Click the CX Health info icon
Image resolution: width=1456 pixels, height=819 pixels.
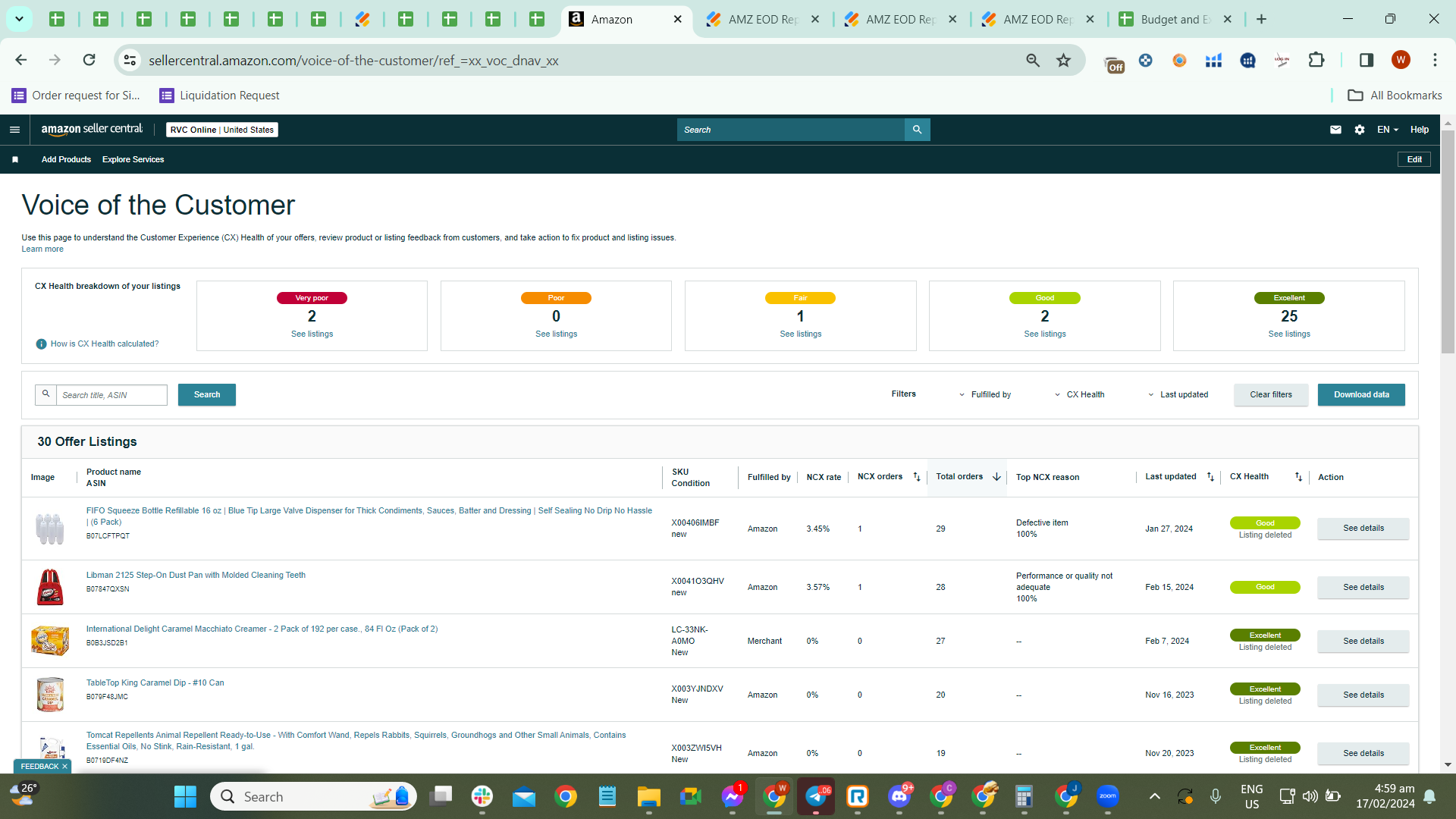(x=42, y=344)
